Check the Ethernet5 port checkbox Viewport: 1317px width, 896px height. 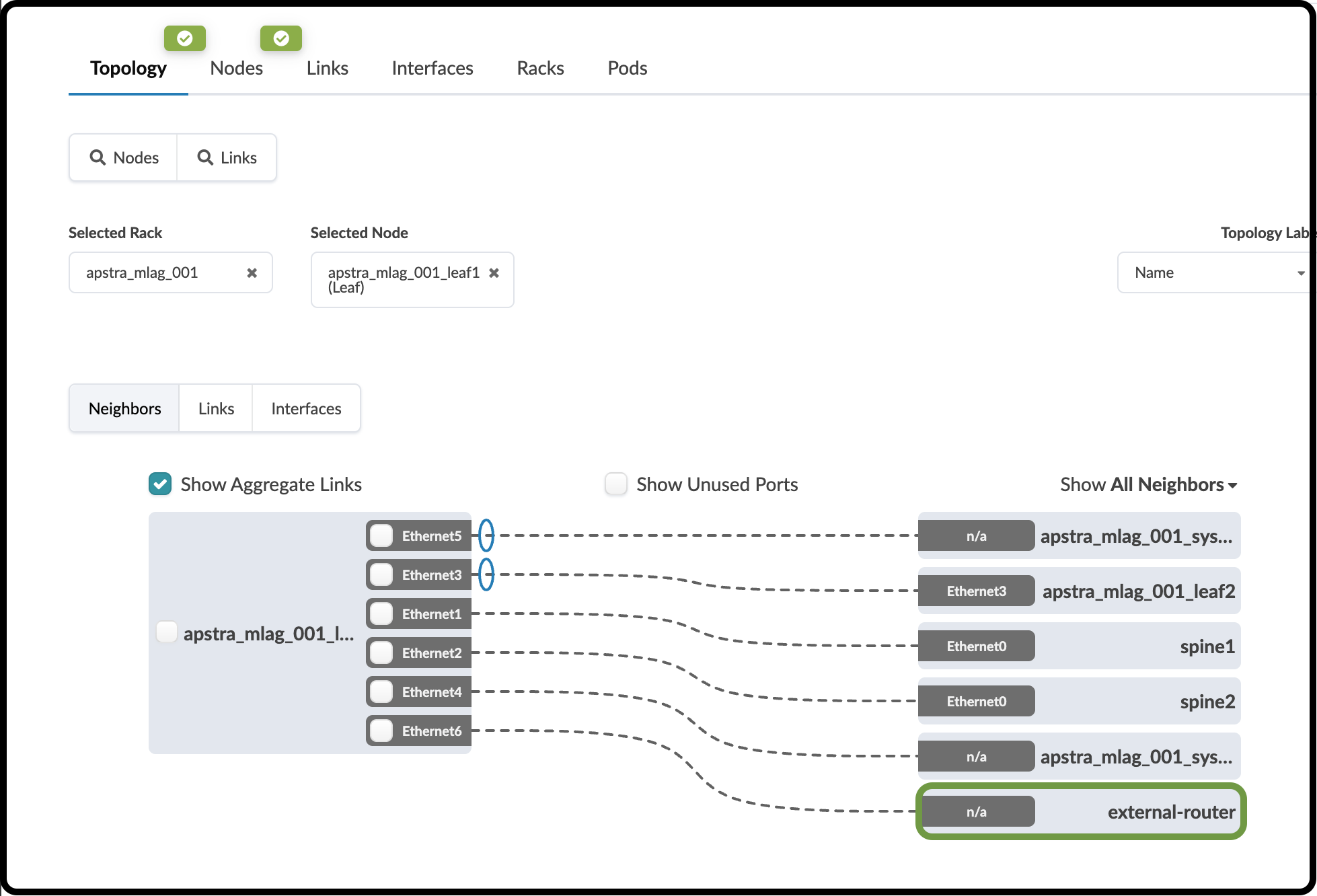pyautogui.click(x=382, y=535)
